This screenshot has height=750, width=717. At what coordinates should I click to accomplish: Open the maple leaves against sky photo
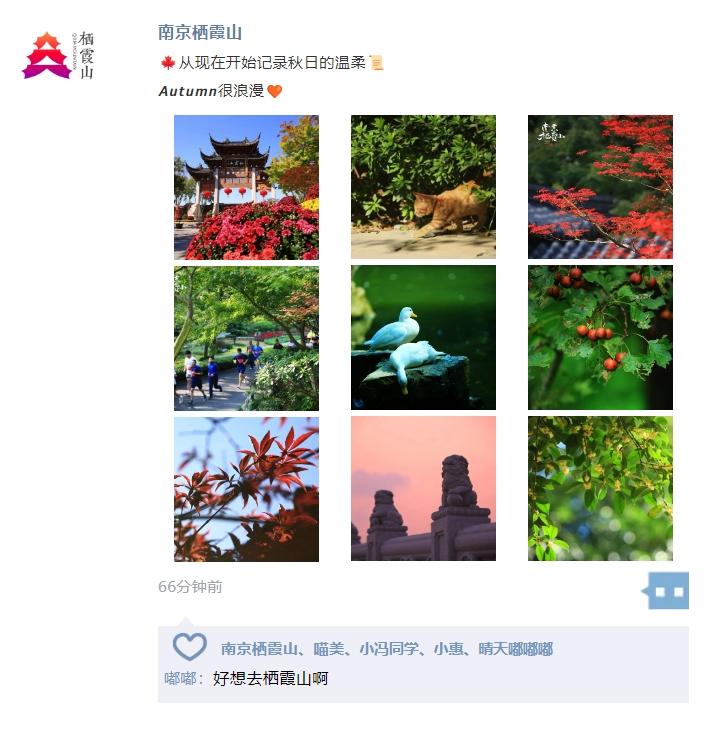(x=246, y=489)
